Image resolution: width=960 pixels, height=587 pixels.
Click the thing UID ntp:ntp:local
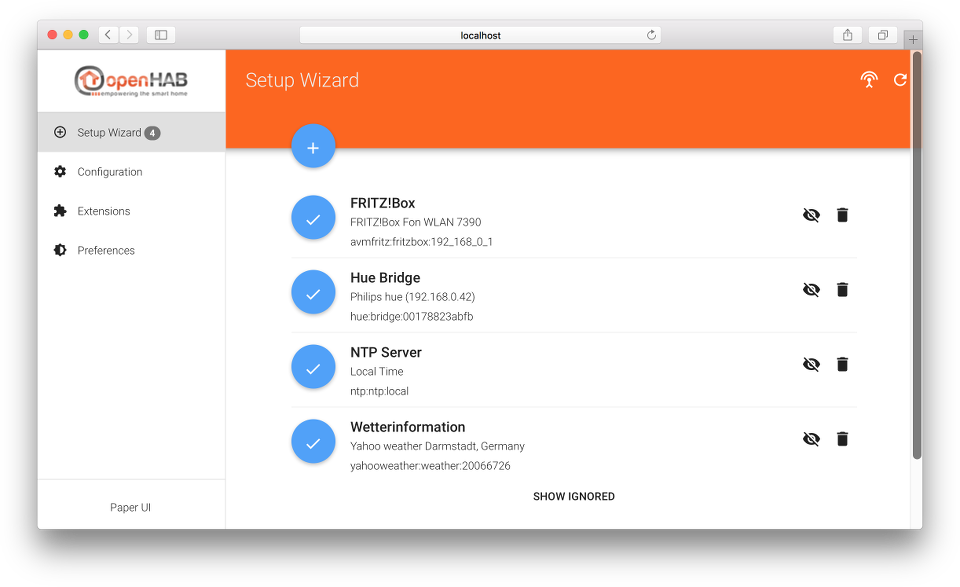coord(379,391)
